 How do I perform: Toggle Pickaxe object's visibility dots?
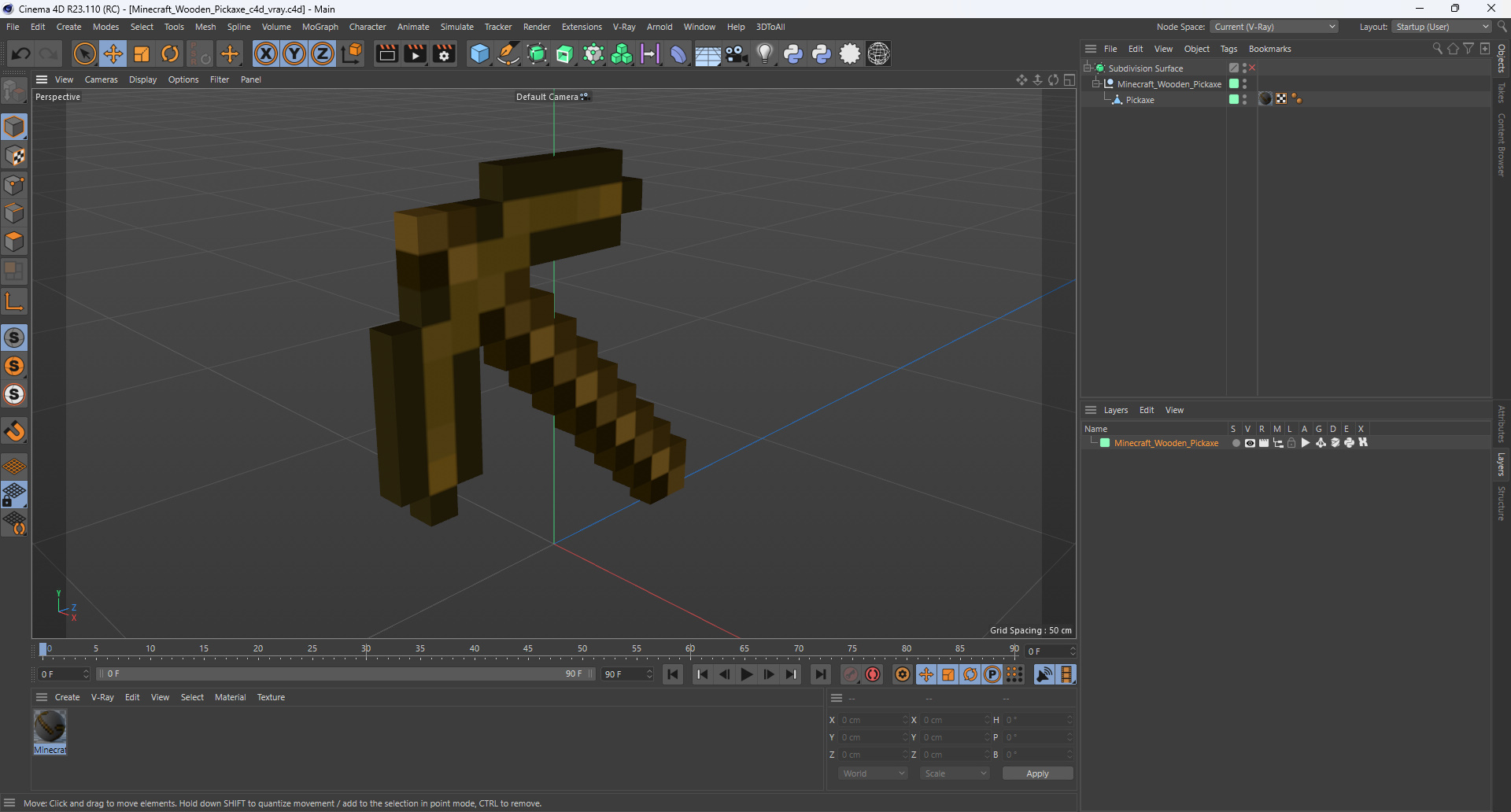[1244, 99]
